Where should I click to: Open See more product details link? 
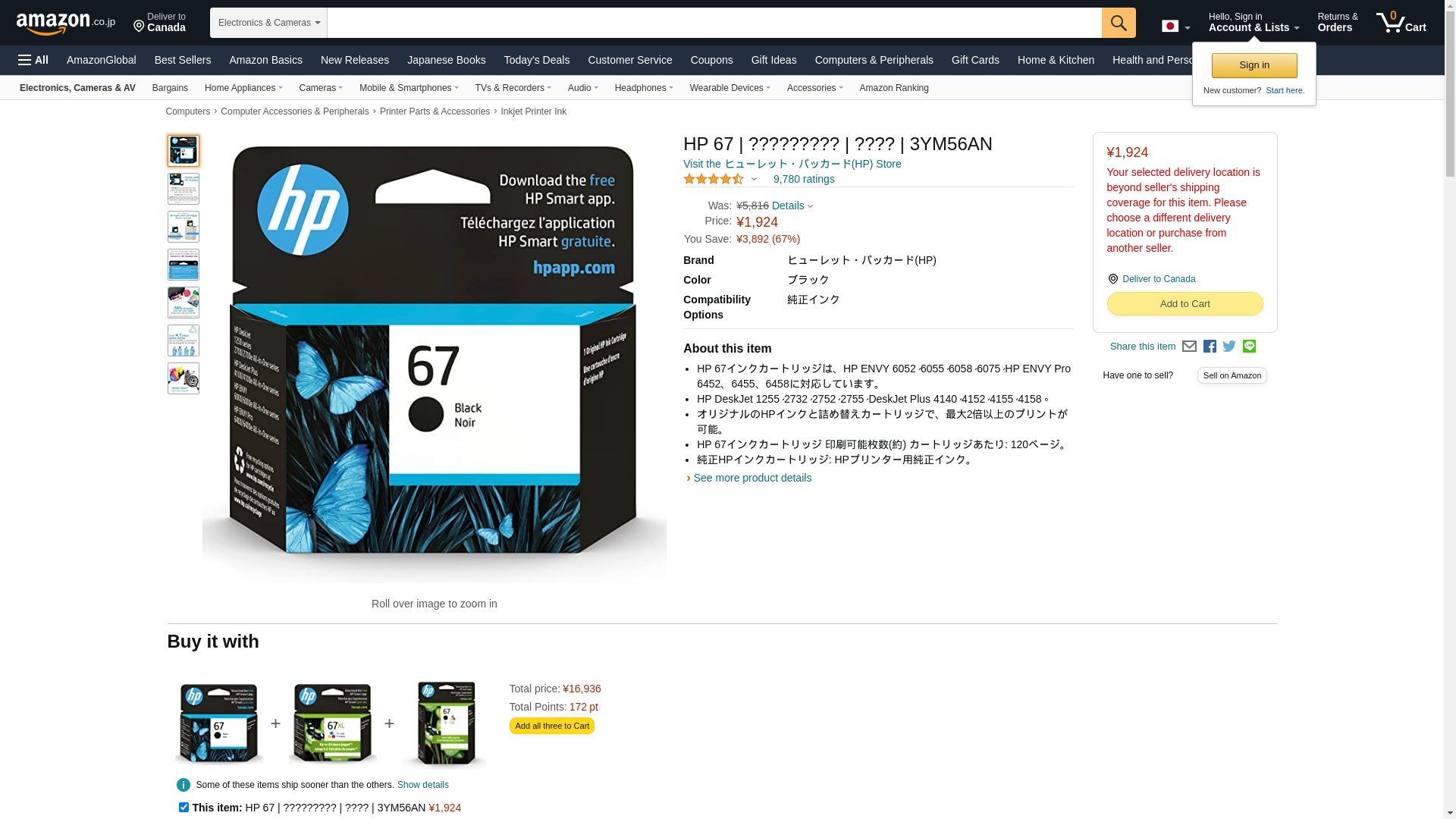coord(752,479)
